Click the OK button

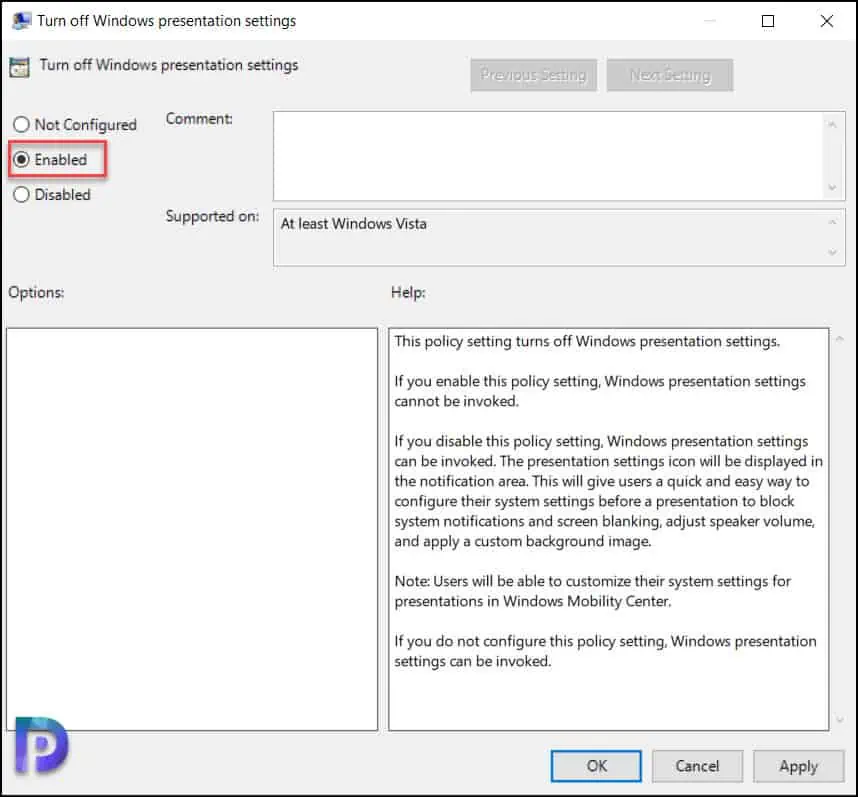point(596,766)
